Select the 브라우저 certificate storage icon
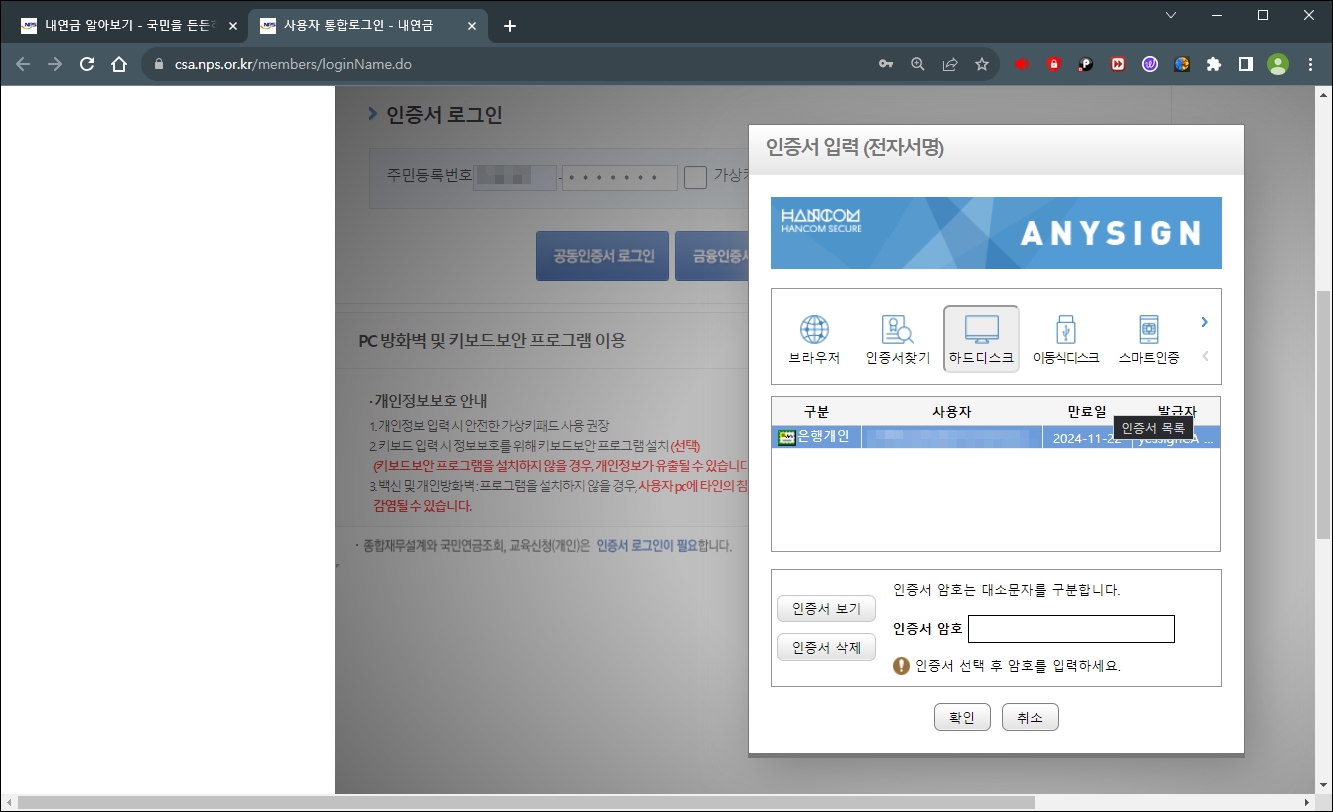The height and width of the screenshot is (812, 1333). [x=814, y=339]
